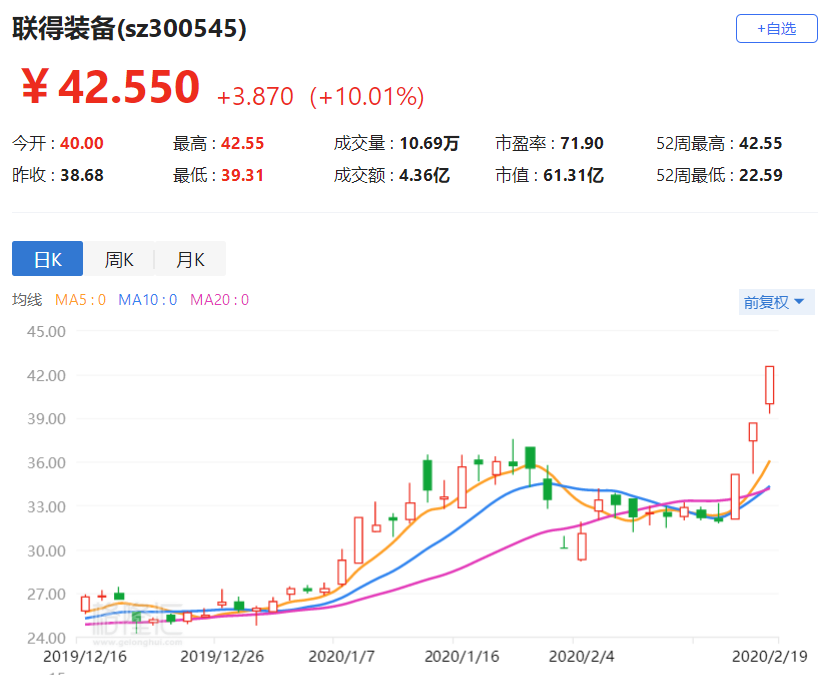
Task: Click the price change +3.870
Action: 255,97
